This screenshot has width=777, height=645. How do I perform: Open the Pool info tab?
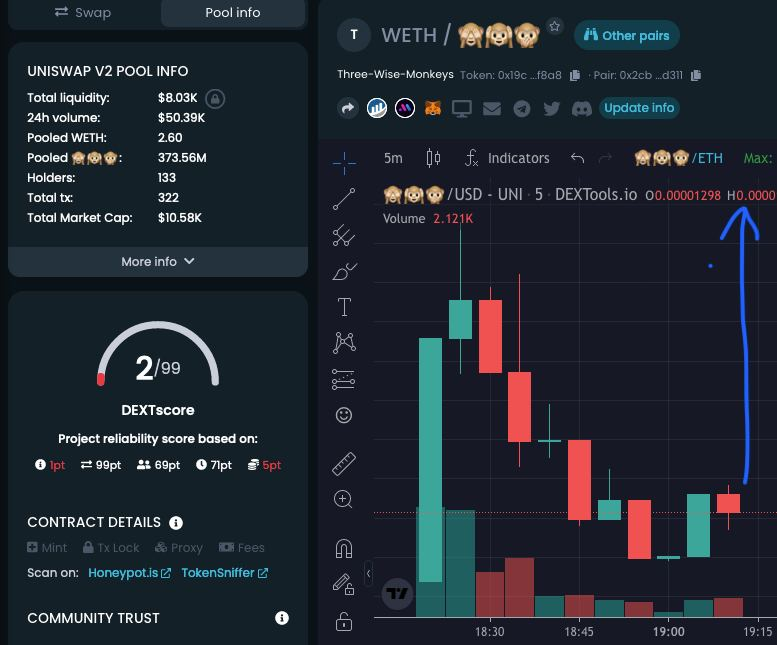point(232,12)
